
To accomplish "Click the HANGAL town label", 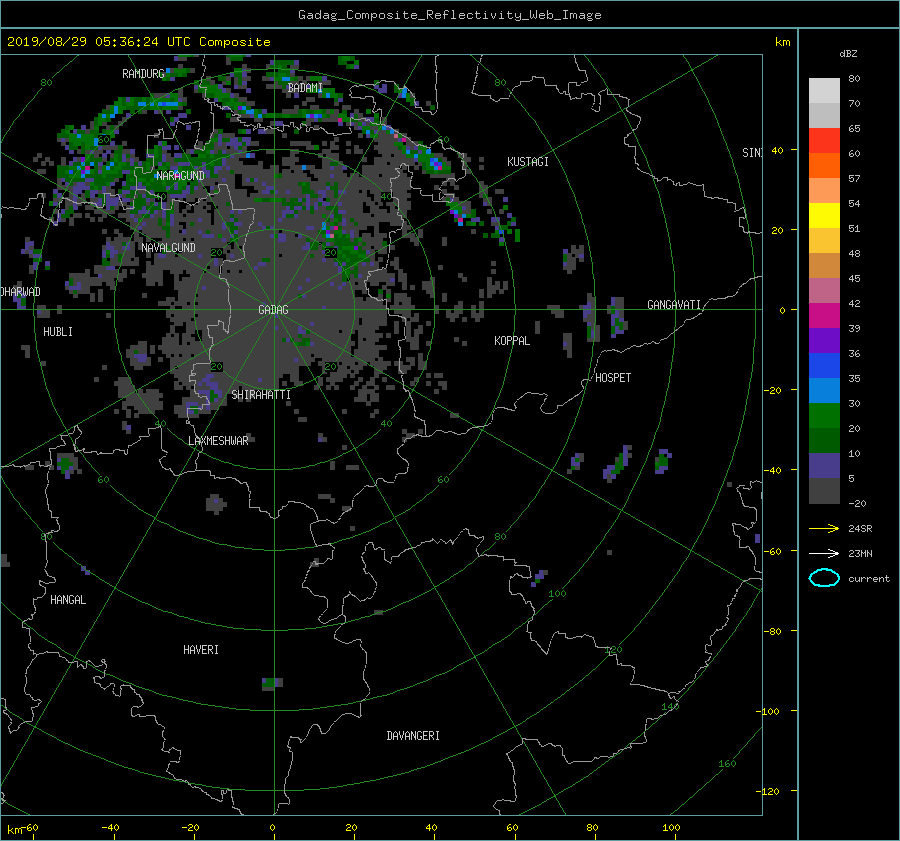I will (68, 600).
